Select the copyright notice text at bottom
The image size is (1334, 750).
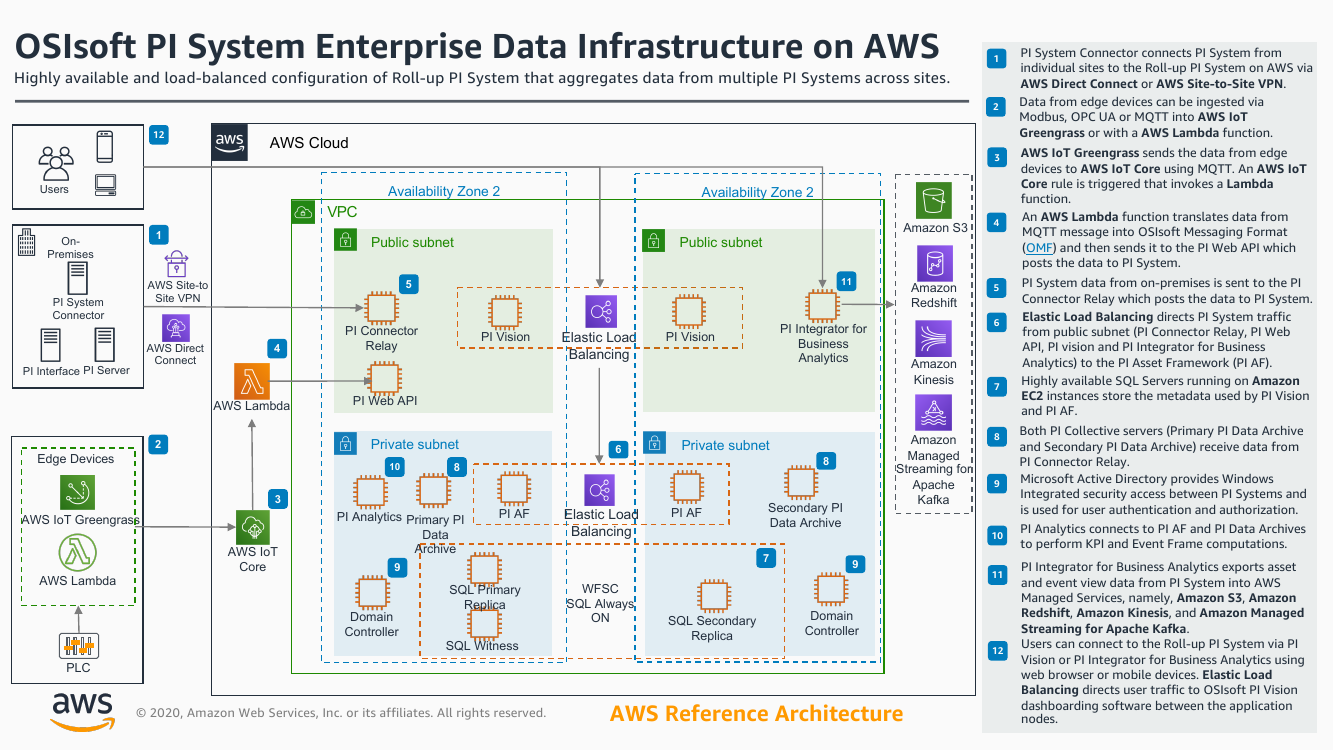coord(341,713)
